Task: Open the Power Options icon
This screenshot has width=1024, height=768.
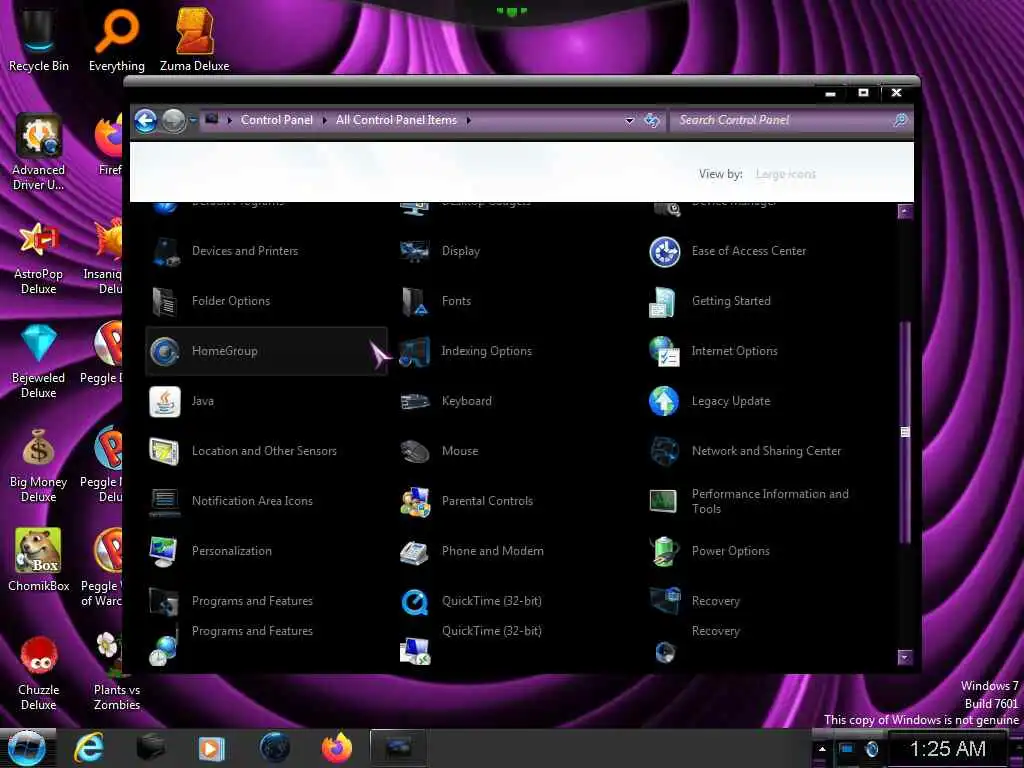Action: click(665, 551)
